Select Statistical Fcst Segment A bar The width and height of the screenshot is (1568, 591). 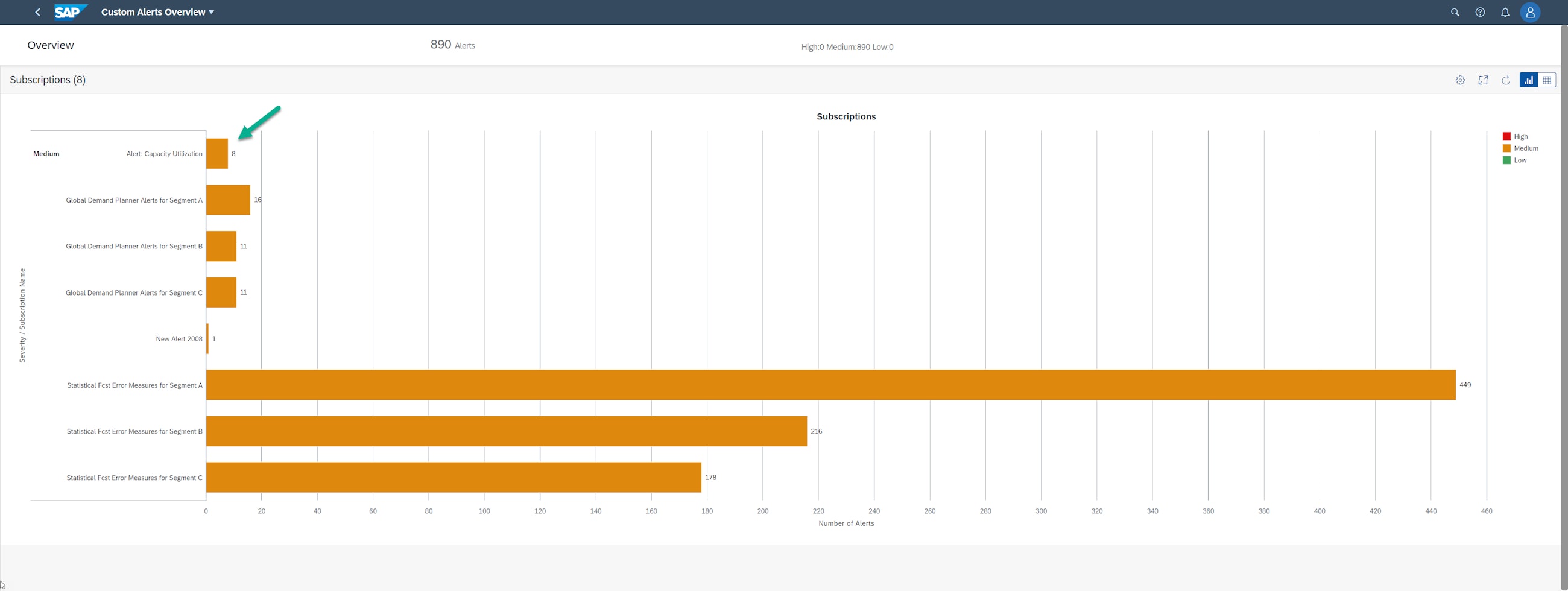830,385
